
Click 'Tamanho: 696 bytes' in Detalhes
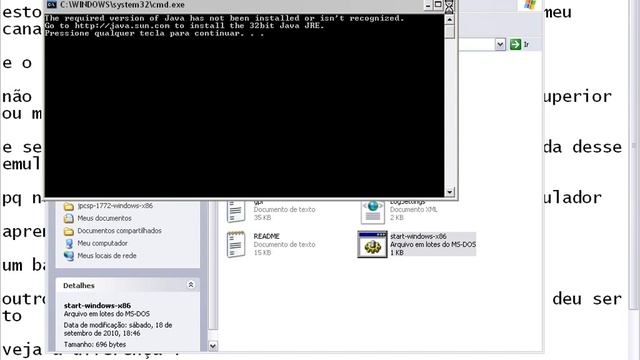click(x=95, y=344)
